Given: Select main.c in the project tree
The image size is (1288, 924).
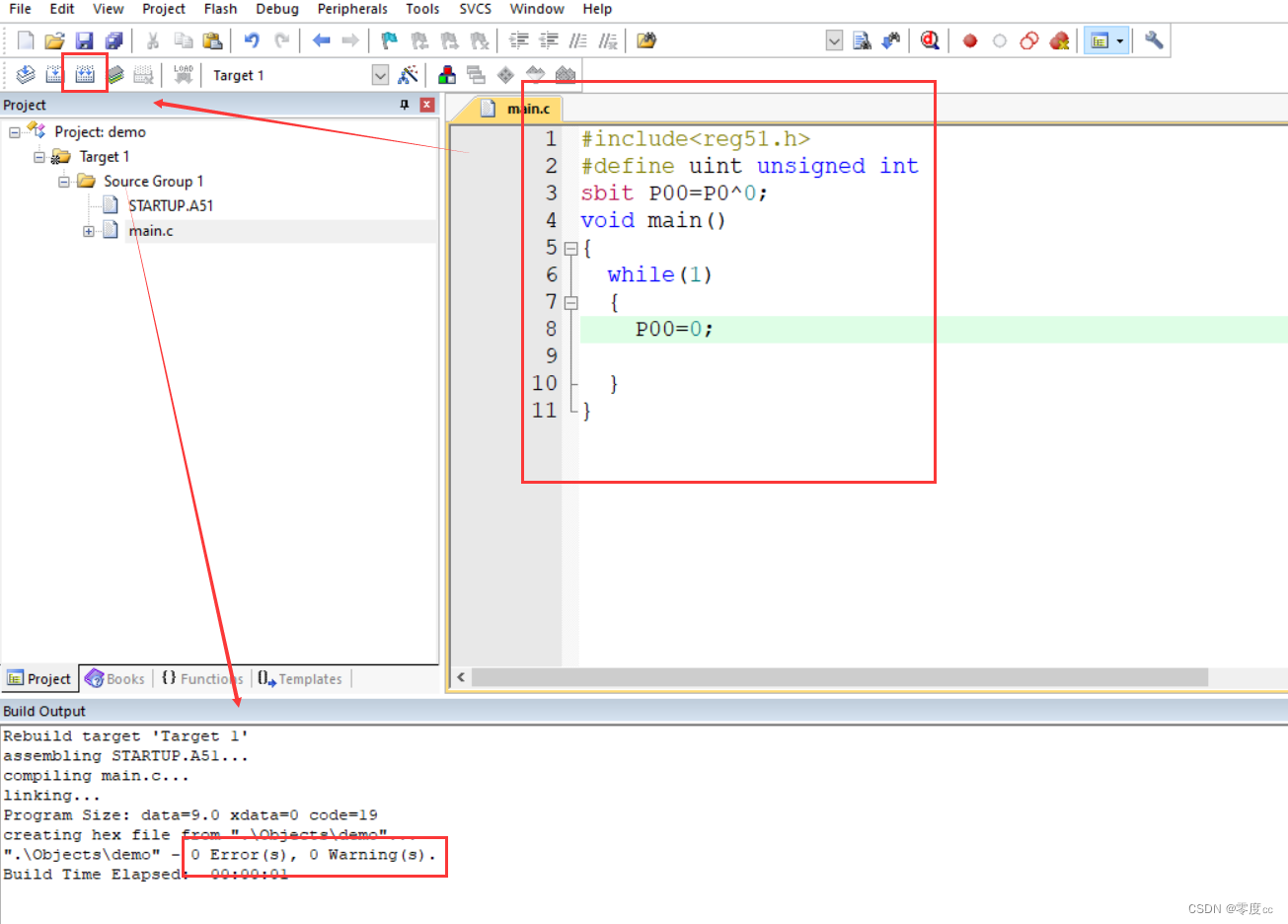Looking at the screenshot, I should pos(151,231).
